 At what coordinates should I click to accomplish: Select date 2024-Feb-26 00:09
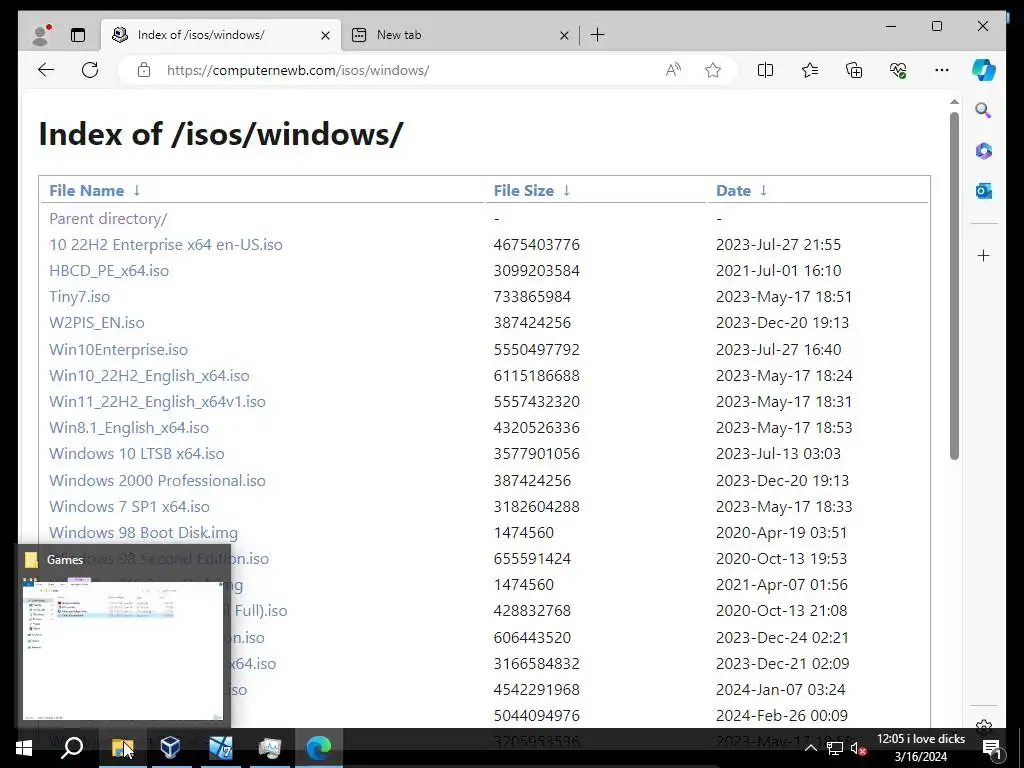click(782, 716)
